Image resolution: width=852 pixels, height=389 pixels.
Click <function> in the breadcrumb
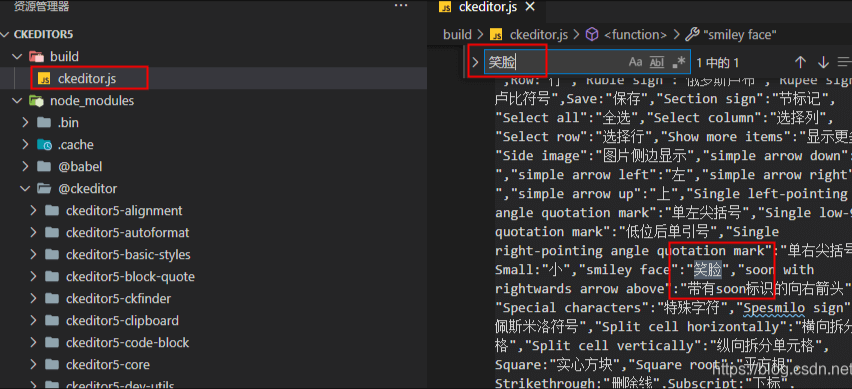click(x=635, y=35)
